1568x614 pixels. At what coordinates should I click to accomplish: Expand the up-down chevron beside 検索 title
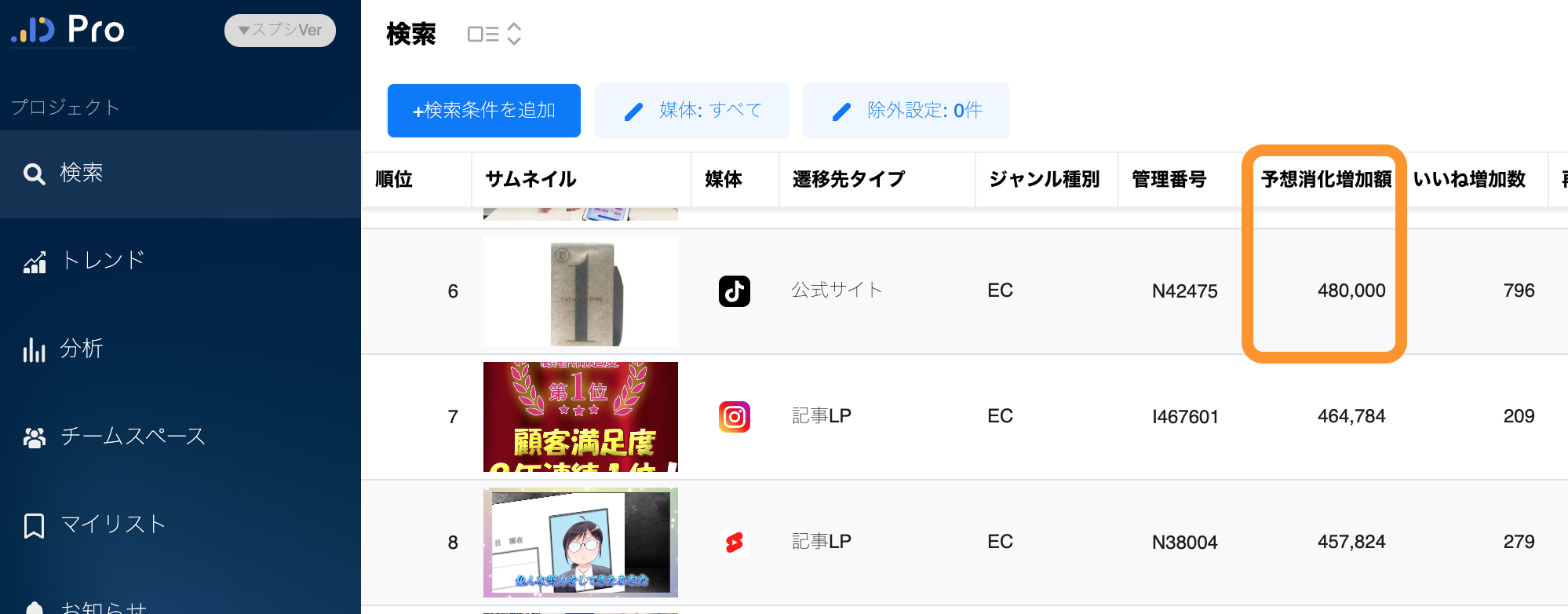point(514,34)
